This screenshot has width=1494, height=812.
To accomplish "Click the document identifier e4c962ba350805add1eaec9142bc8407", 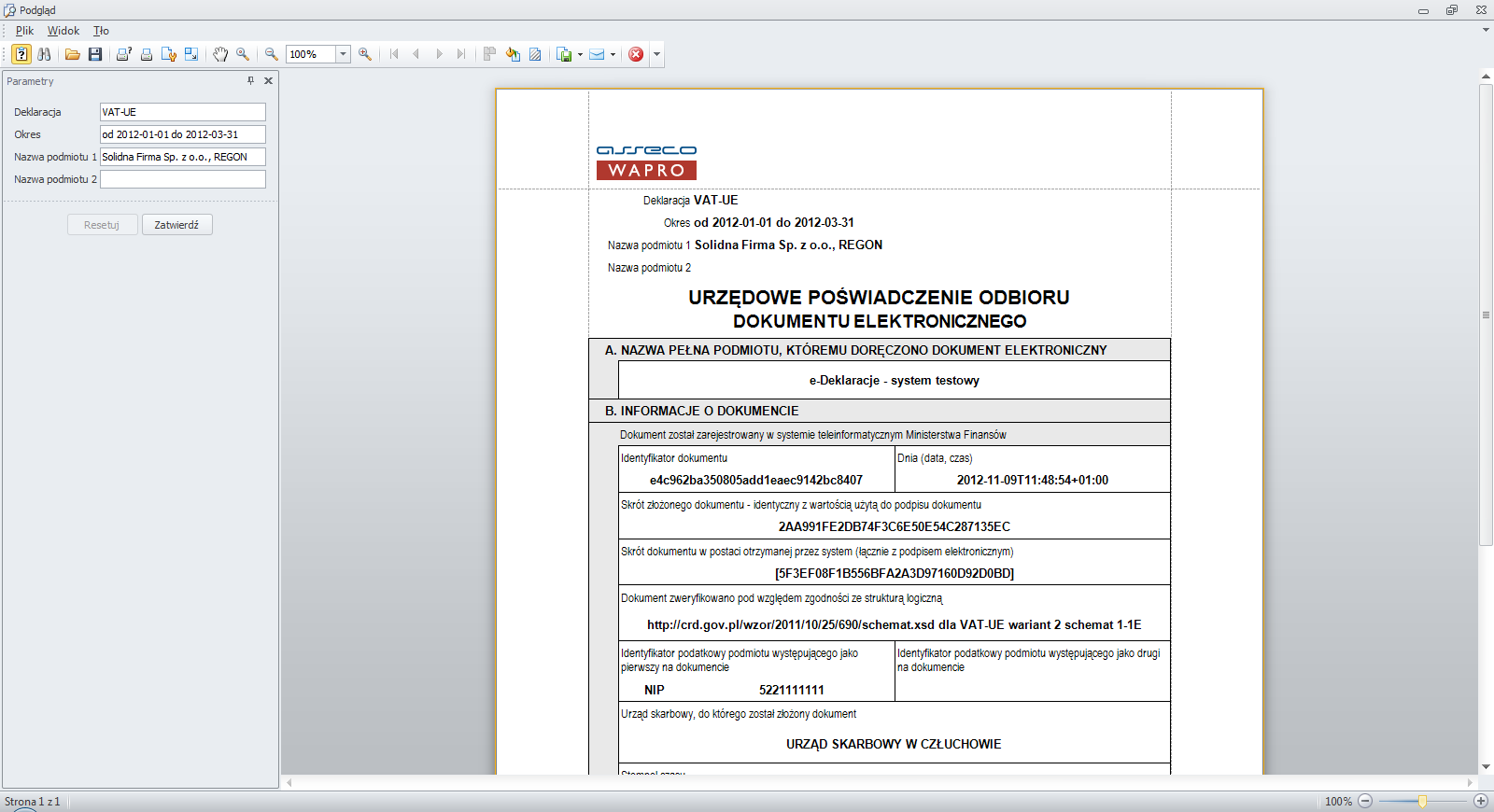I will 756,481.
